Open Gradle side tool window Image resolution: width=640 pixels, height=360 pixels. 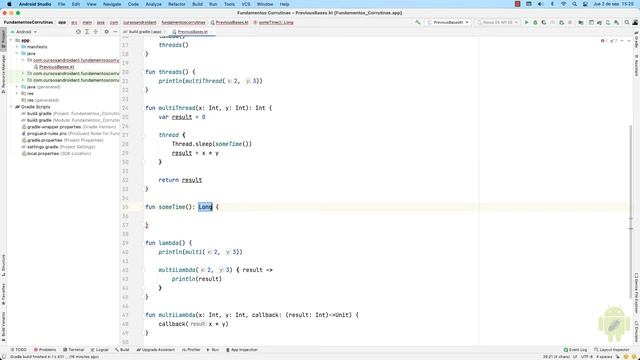click(x=636, y=41)
